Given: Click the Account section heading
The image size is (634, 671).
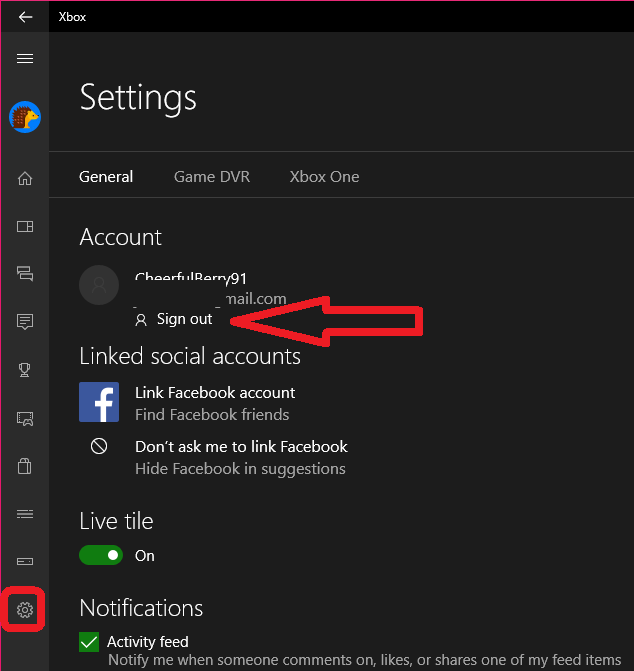Looking at the screenshot, I should tap(121, 237).
